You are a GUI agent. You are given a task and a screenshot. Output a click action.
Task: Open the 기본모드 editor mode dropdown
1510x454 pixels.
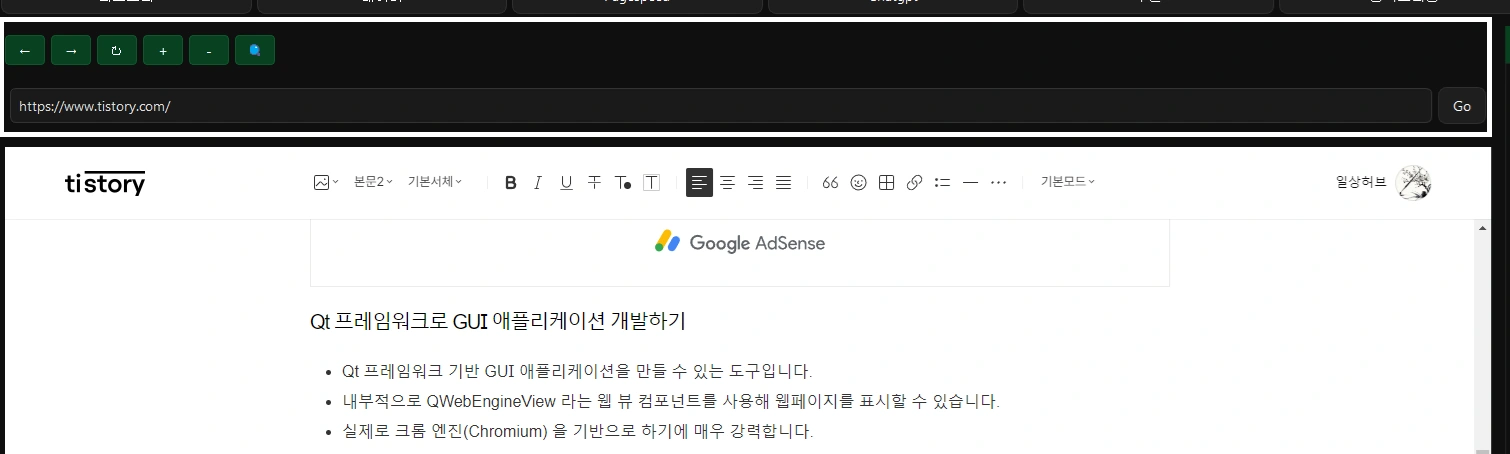[x=1067, y=182]
